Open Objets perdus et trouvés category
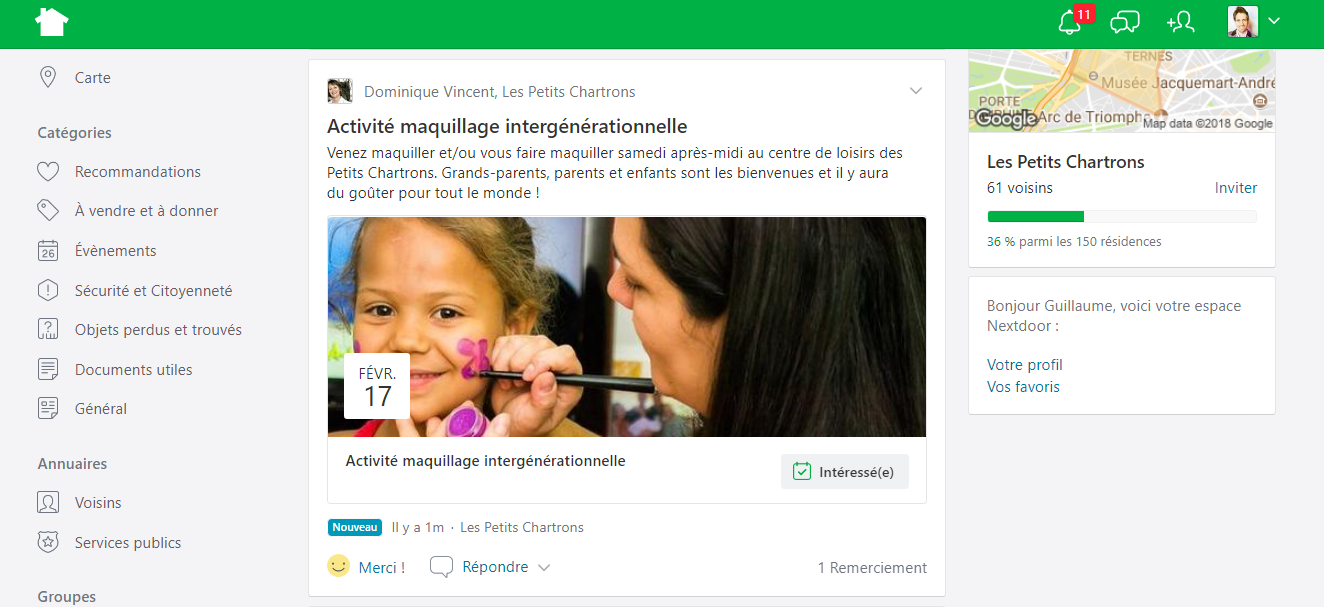 [140, 330]
